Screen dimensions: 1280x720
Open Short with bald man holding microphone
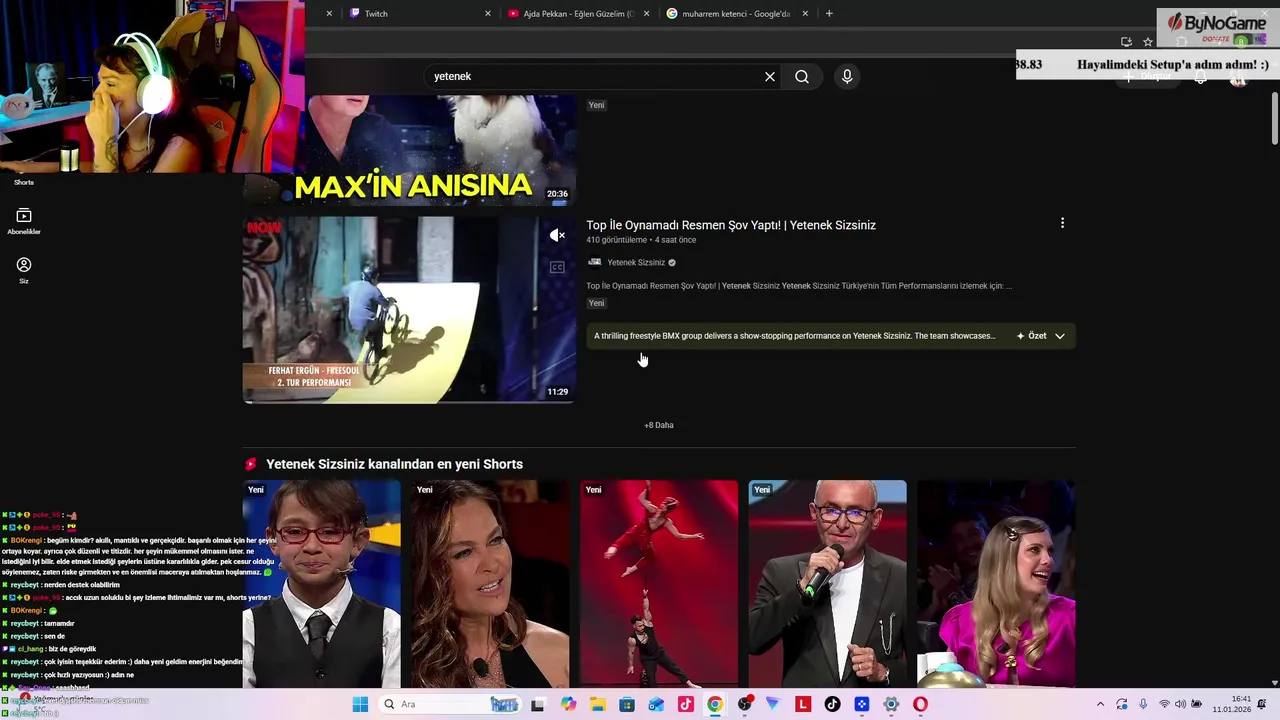coord(828,584)
